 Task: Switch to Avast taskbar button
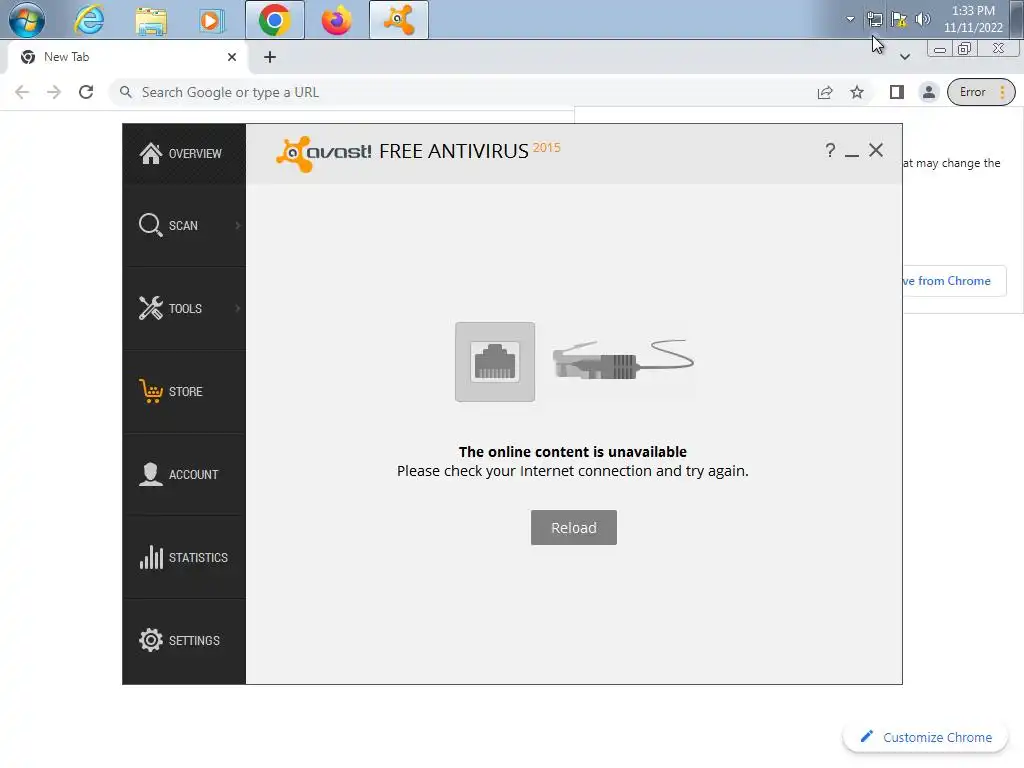pyautogui.click(x=399, y=20)
